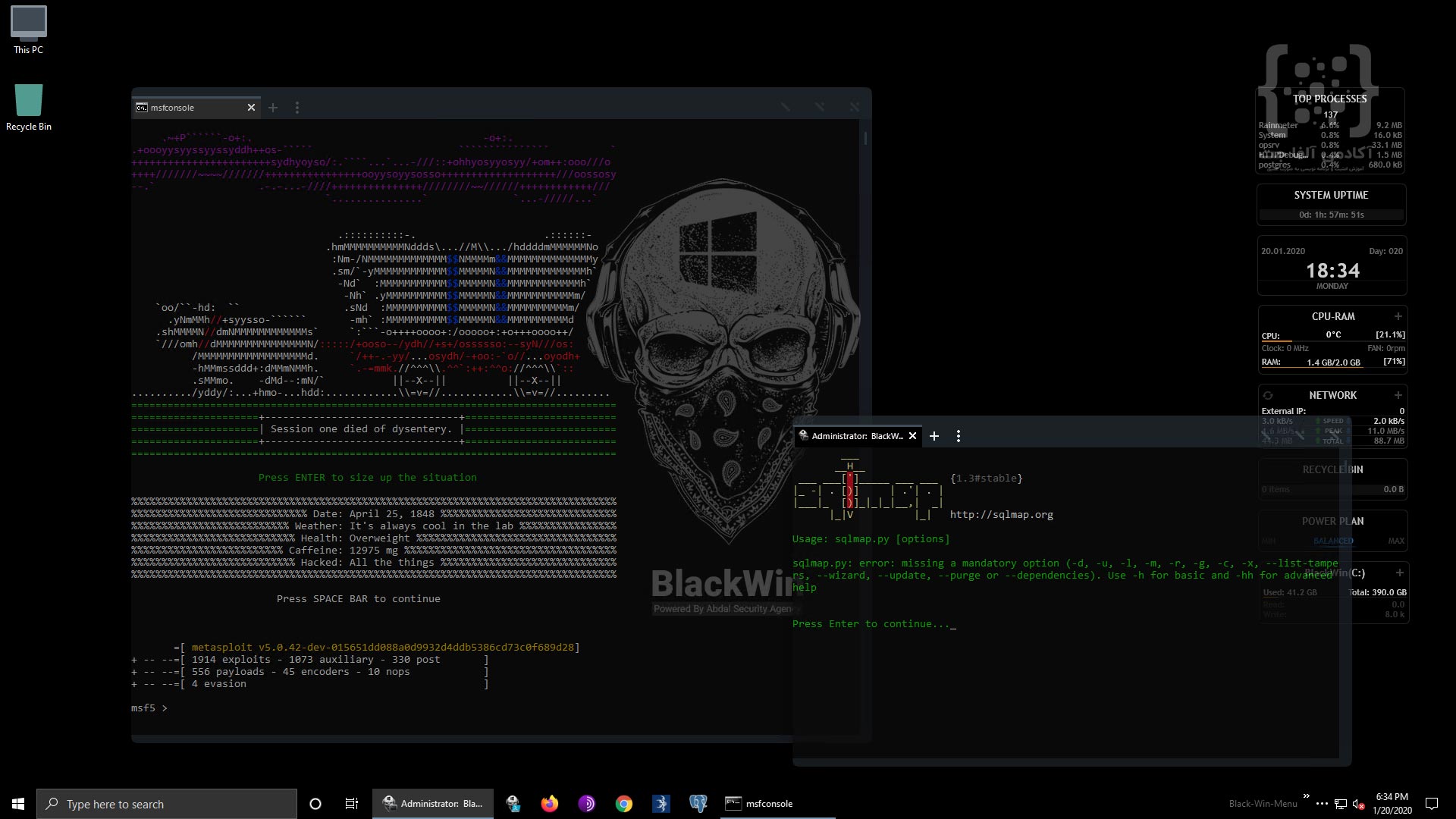The image size is (1456, 819).
Task: Expand the BlackWin(C:) drive widget
Action: (1399, 573)
